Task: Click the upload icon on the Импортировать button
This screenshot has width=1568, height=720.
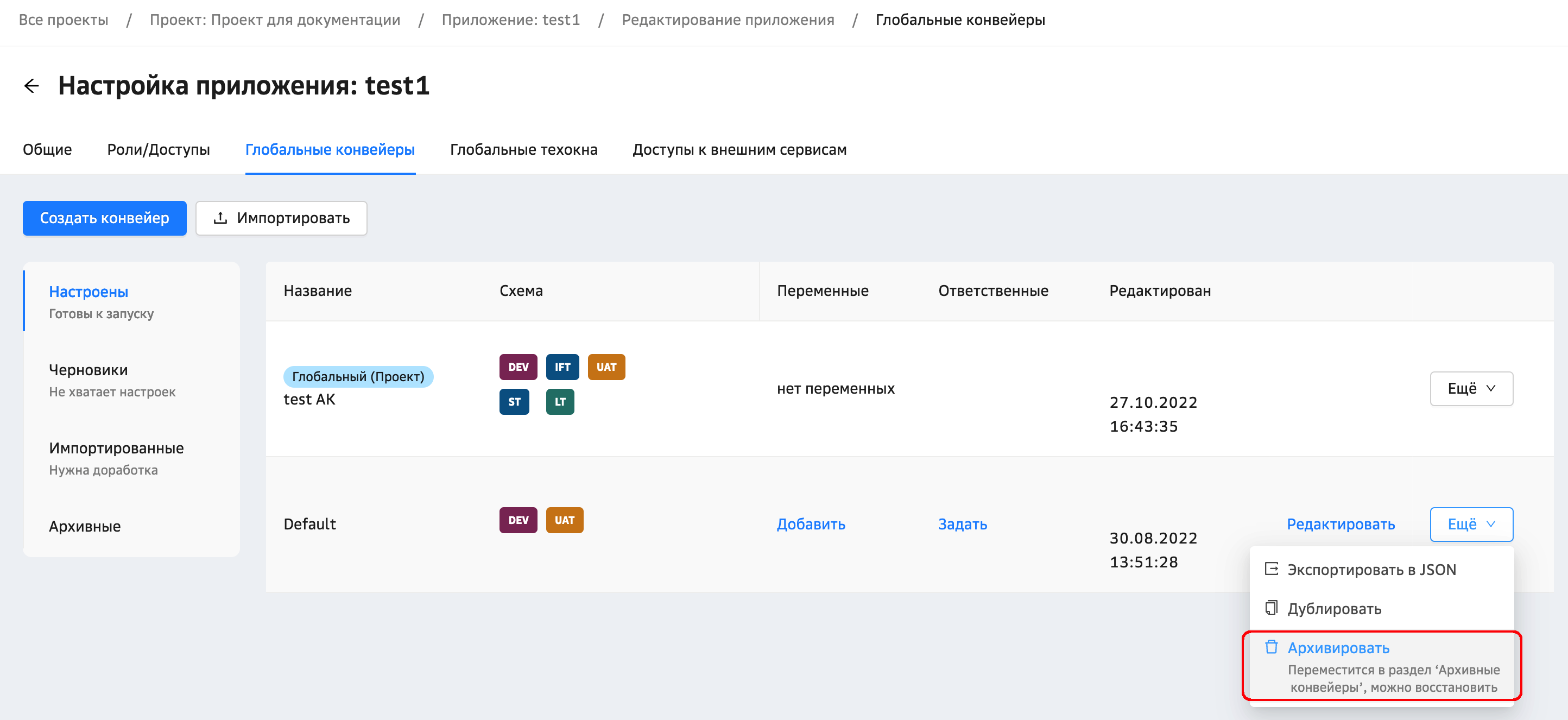Action: pos(220,218)
